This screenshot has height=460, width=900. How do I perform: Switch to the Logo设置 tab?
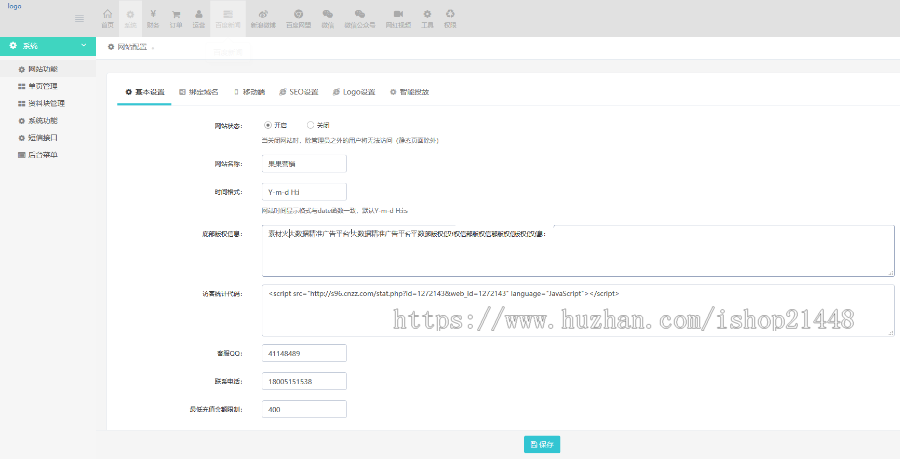click(x=354, y=92)
